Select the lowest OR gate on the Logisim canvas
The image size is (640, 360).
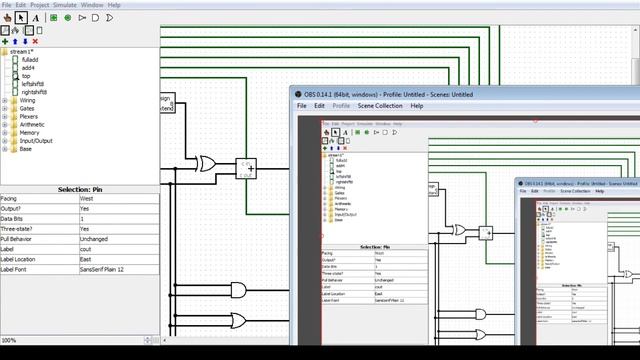(x=238, y=321)
